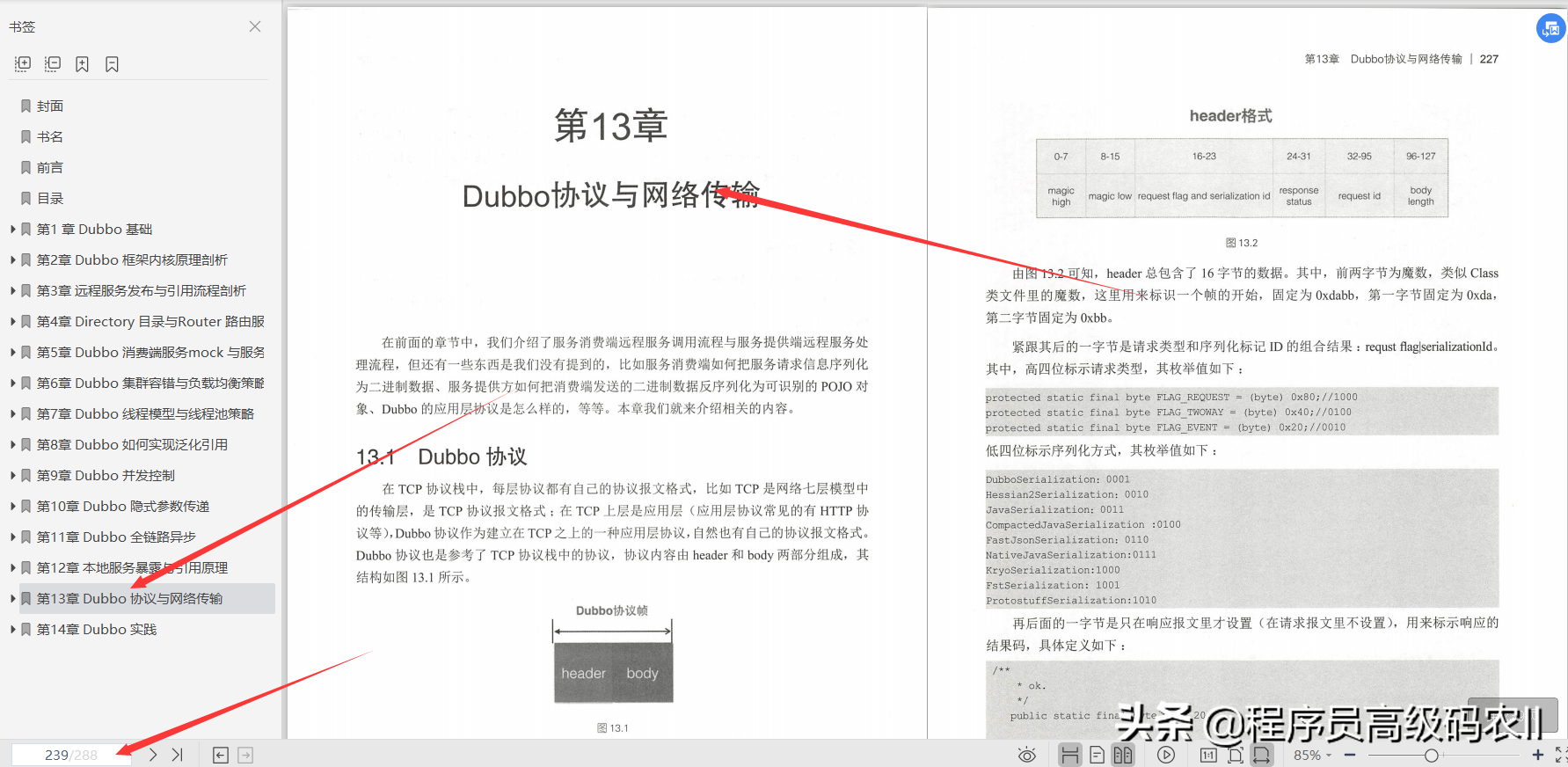Click delete bookmark icon
Image resolution: width=1568 pixels, height=767 pixels.
click(112, 64)
